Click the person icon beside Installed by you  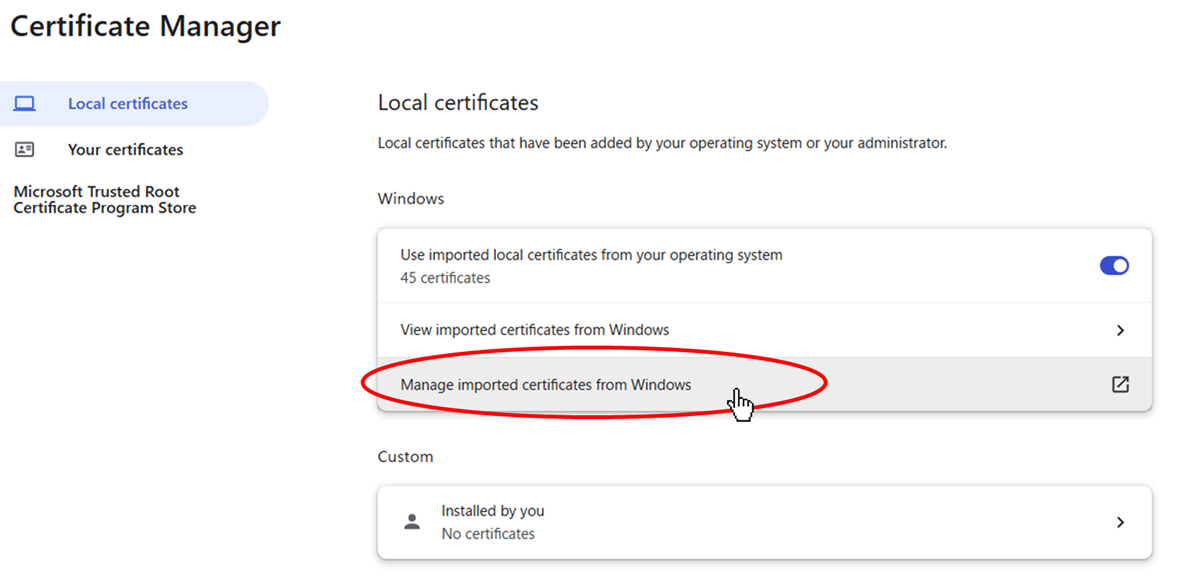click(412, 522)
